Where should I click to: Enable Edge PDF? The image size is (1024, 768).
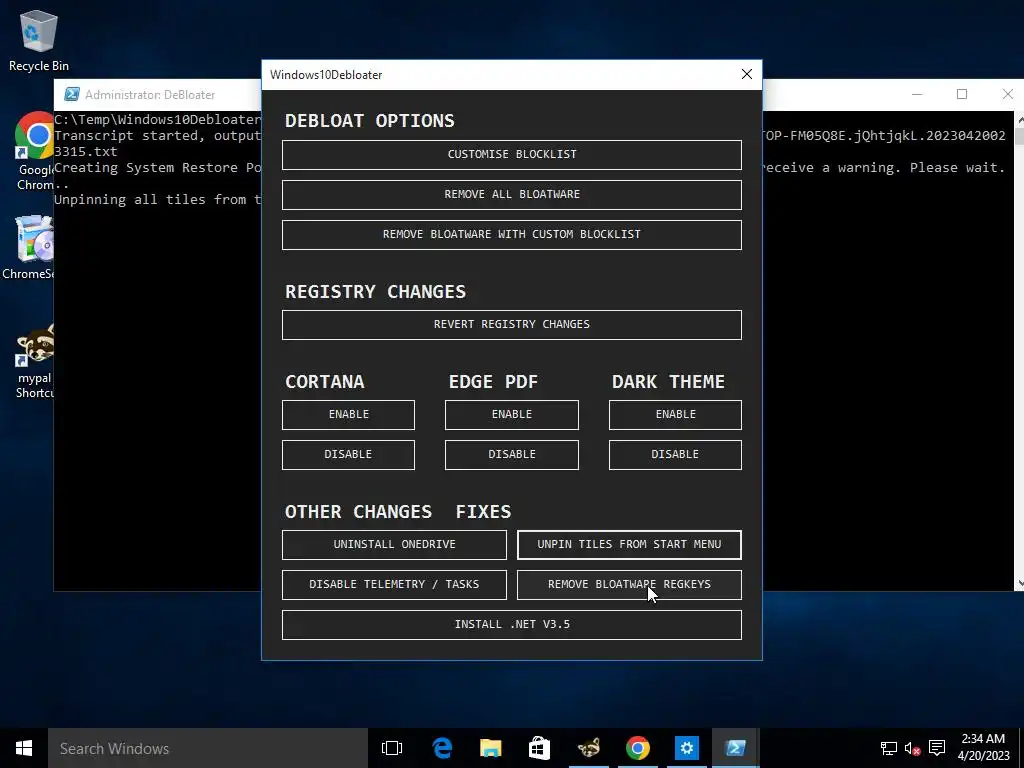click(x=511, y=415)
